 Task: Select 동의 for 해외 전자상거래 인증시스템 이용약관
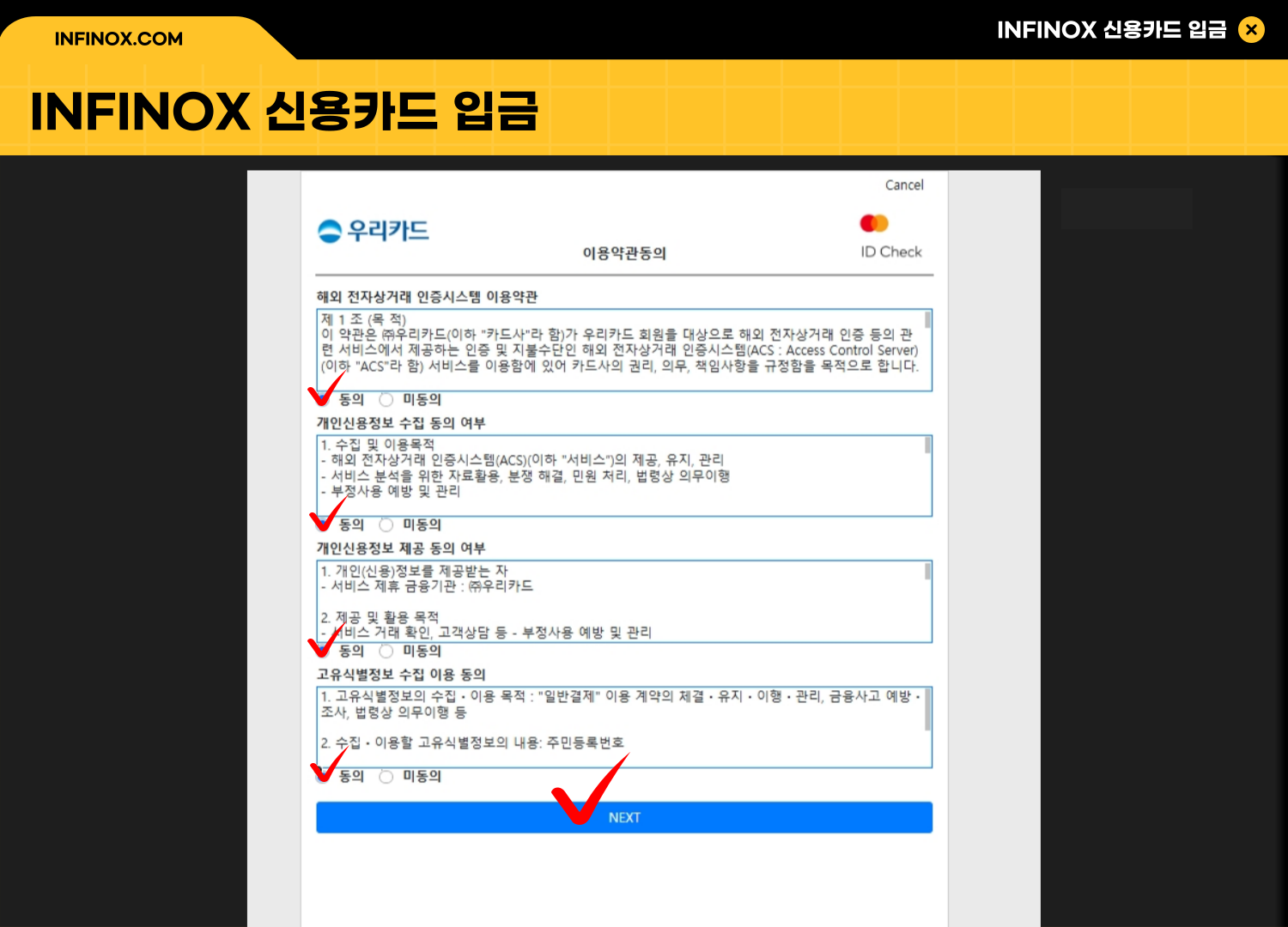(x=322, y=399)
